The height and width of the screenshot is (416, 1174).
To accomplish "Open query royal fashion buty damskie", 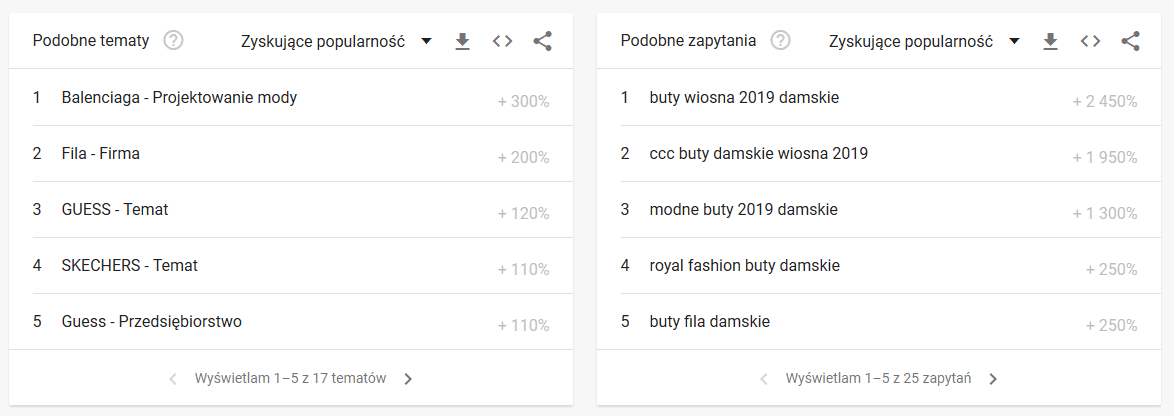I will click(880, 266).
